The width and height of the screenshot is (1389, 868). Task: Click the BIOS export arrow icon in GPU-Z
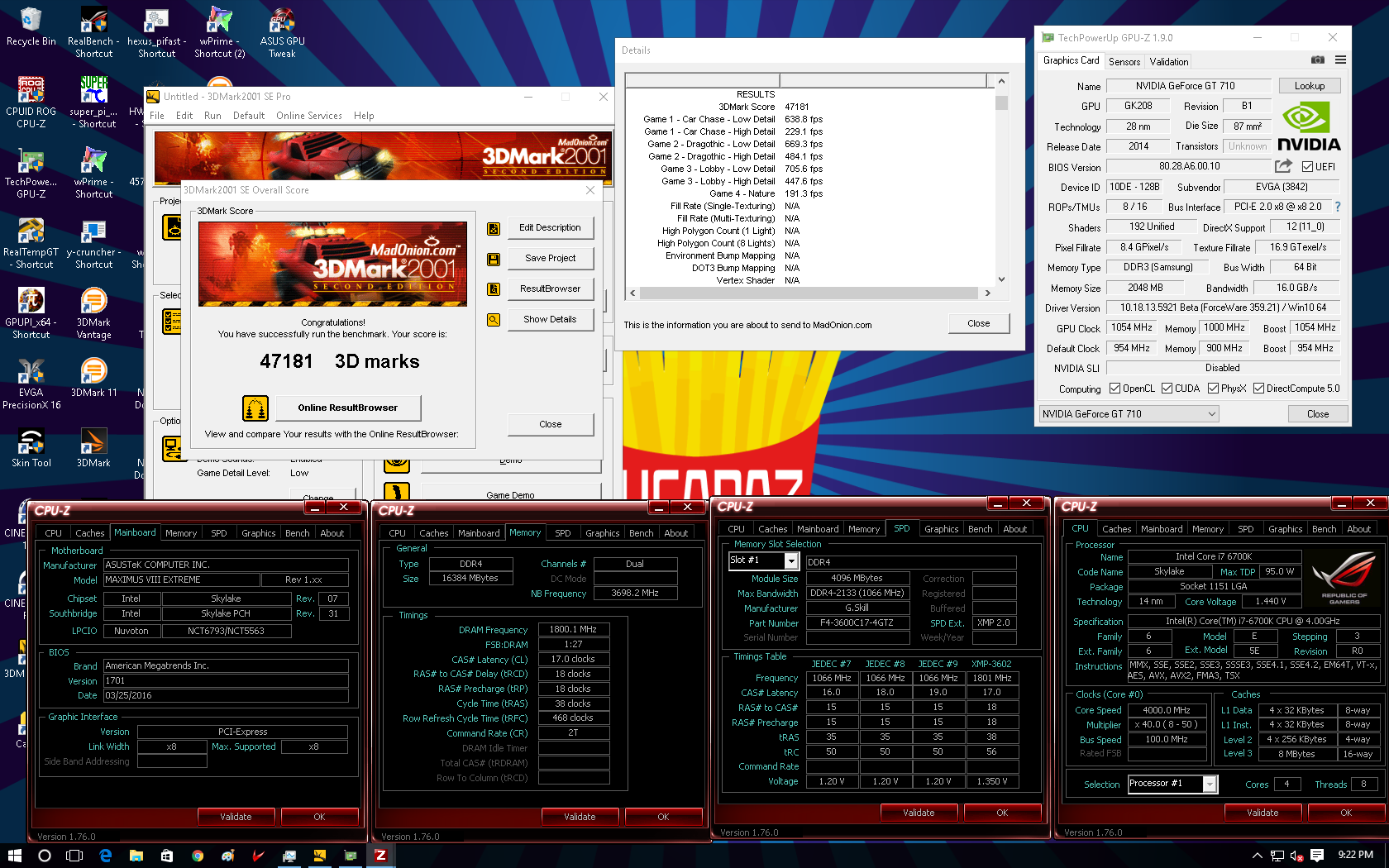coord(1283,166)
